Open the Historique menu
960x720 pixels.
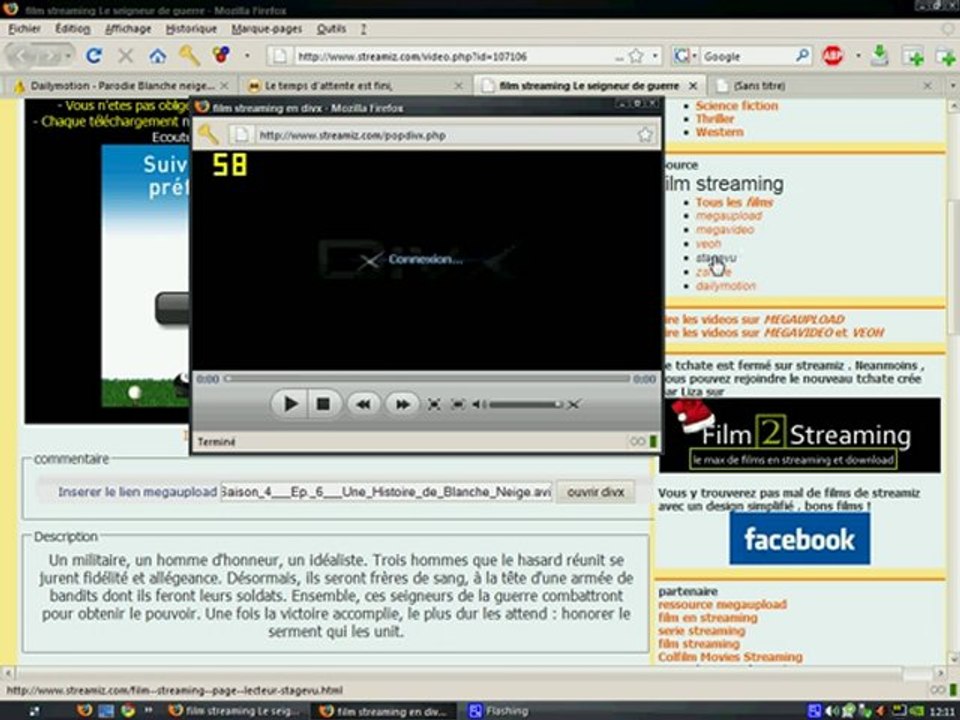[x=191, y=28]
